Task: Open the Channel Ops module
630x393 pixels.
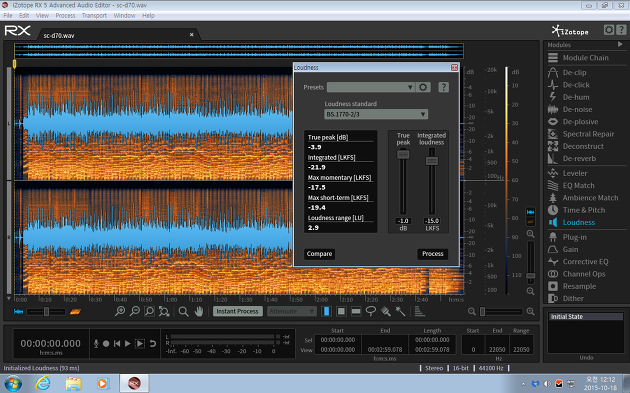Action: pyautogui.click(x=577, y=274)
